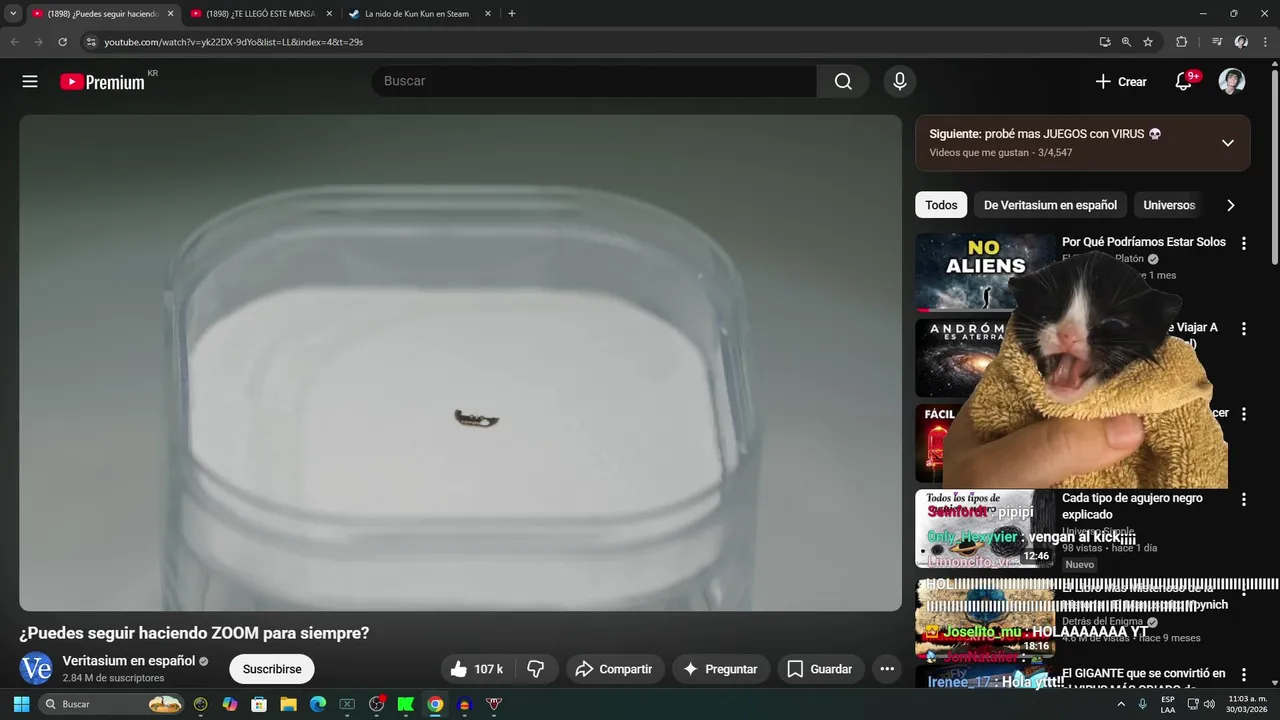Open Kick app from taskbar
Image resolution: width=1280 pixels, height=720 pixels.
(x=406, y=704)
